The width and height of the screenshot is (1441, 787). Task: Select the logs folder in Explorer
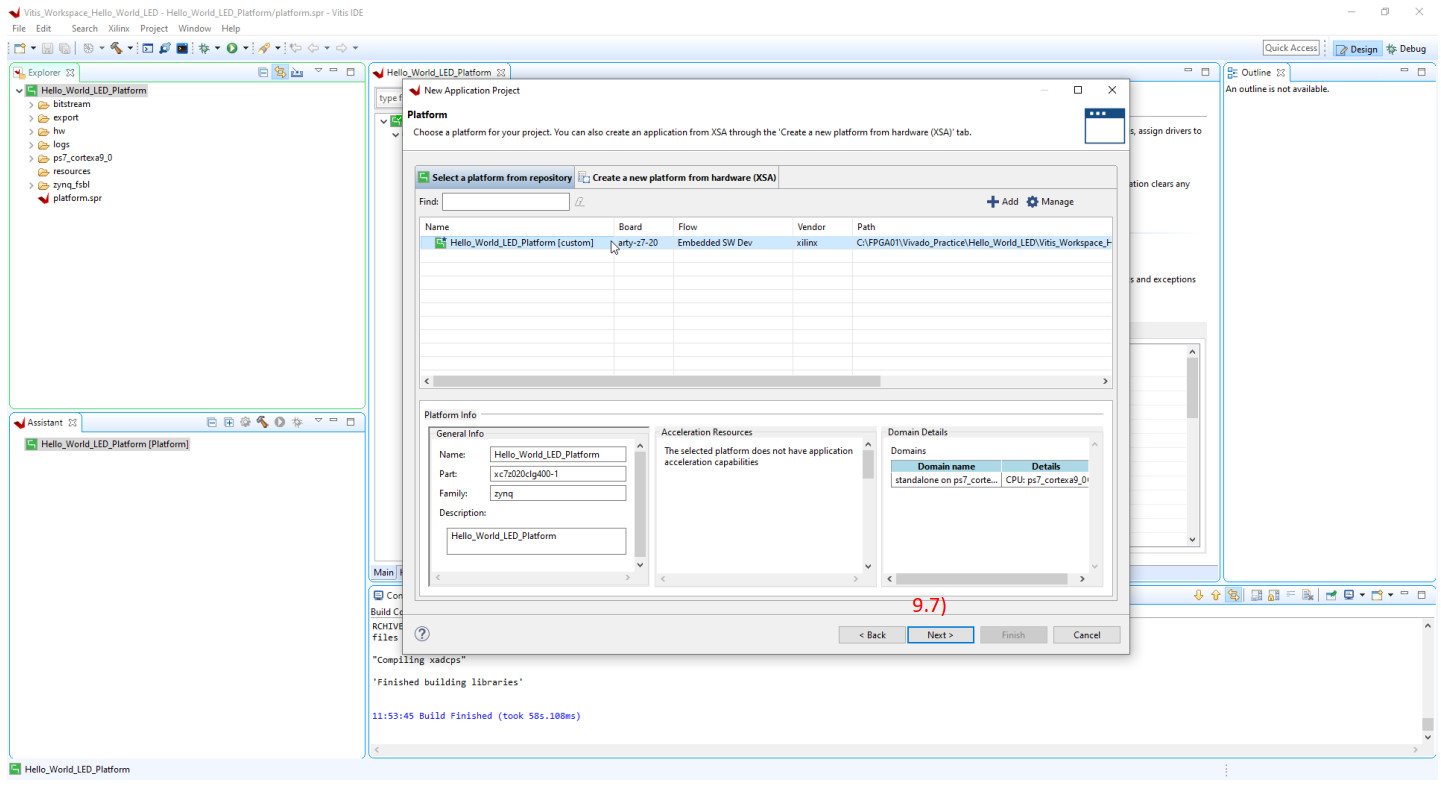pyautogui.click(x=54, y=145)
